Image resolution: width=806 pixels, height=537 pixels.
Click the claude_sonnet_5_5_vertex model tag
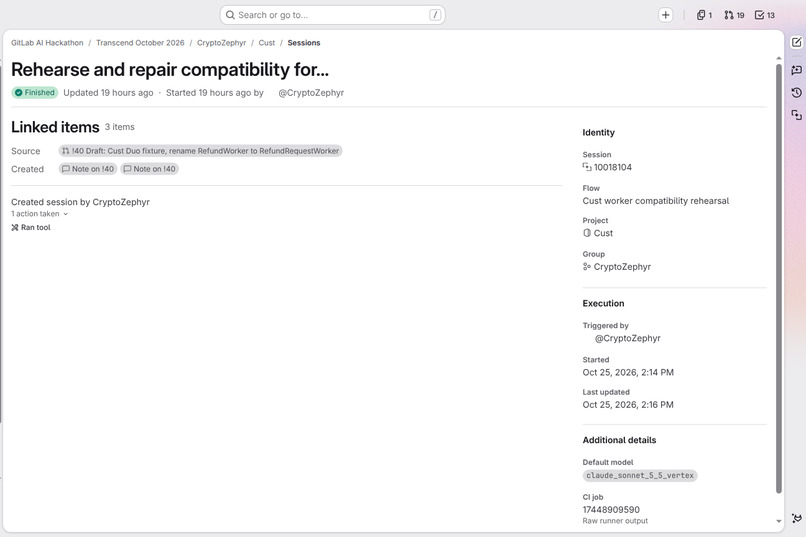[x=640, y=475]
